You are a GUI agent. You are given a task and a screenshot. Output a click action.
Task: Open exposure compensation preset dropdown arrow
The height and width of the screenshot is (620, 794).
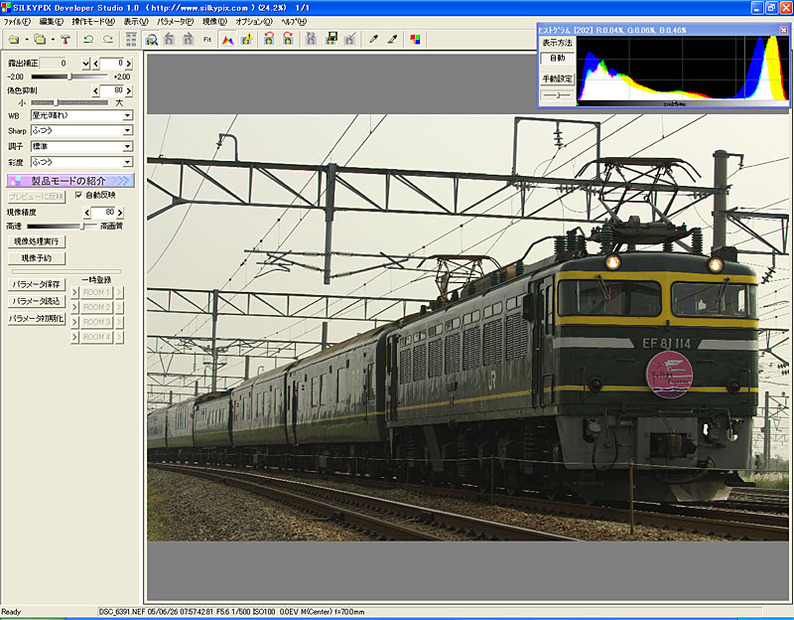click(x=86, y=63)
